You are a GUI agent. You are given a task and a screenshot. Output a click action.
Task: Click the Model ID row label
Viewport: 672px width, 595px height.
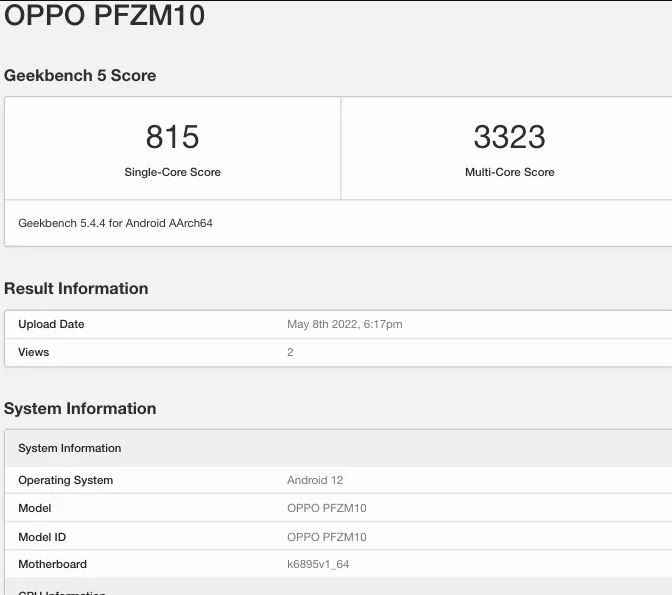click(x=42, y=537)
